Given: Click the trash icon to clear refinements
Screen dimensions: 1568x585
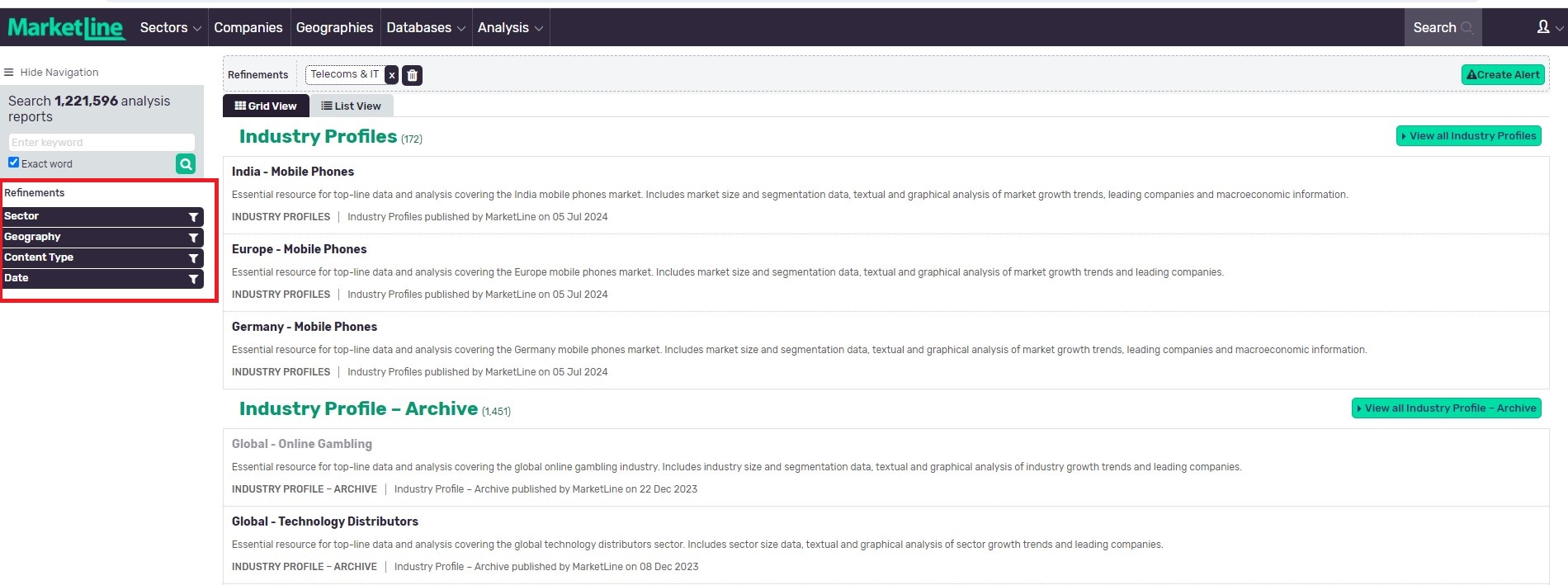Looking at the screenshot, I should tap(413, 75).
